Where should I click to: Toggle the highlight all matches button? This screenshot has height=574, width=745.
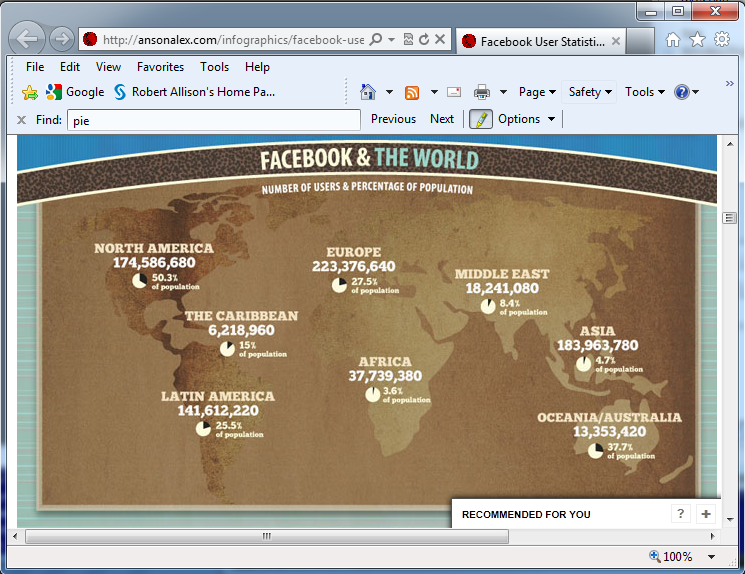(480, 119)
